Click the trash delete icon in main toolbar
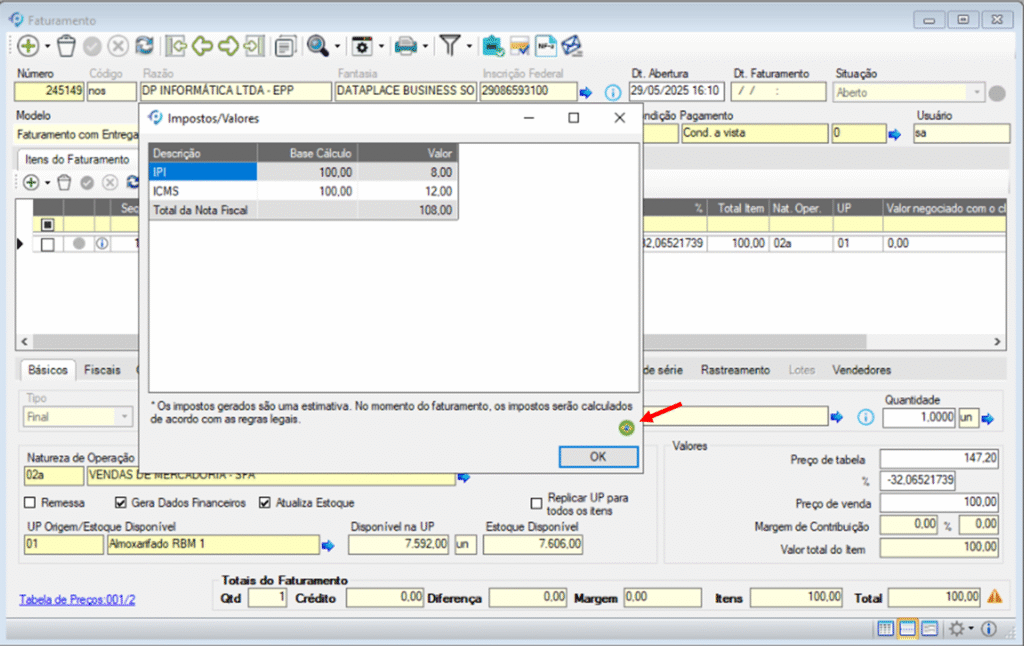Image resolution: width=1024 pixels, height=646 pixels. click(66, 46)
